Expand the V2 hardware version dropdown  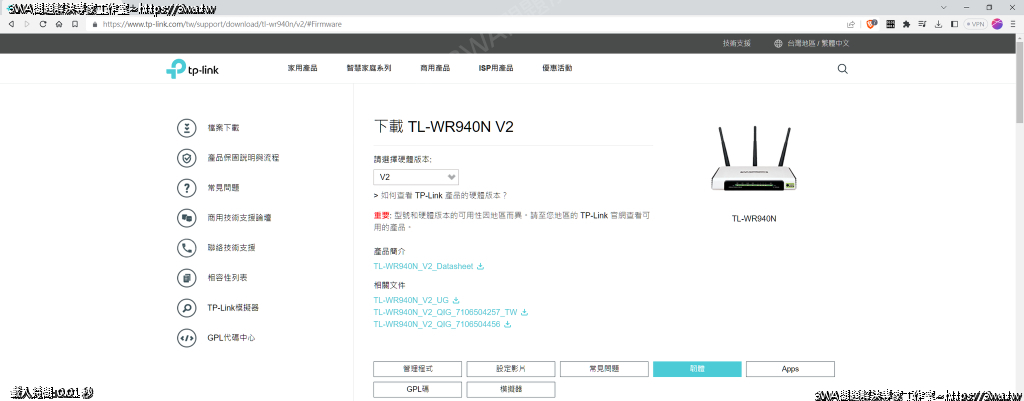point(416,177)
